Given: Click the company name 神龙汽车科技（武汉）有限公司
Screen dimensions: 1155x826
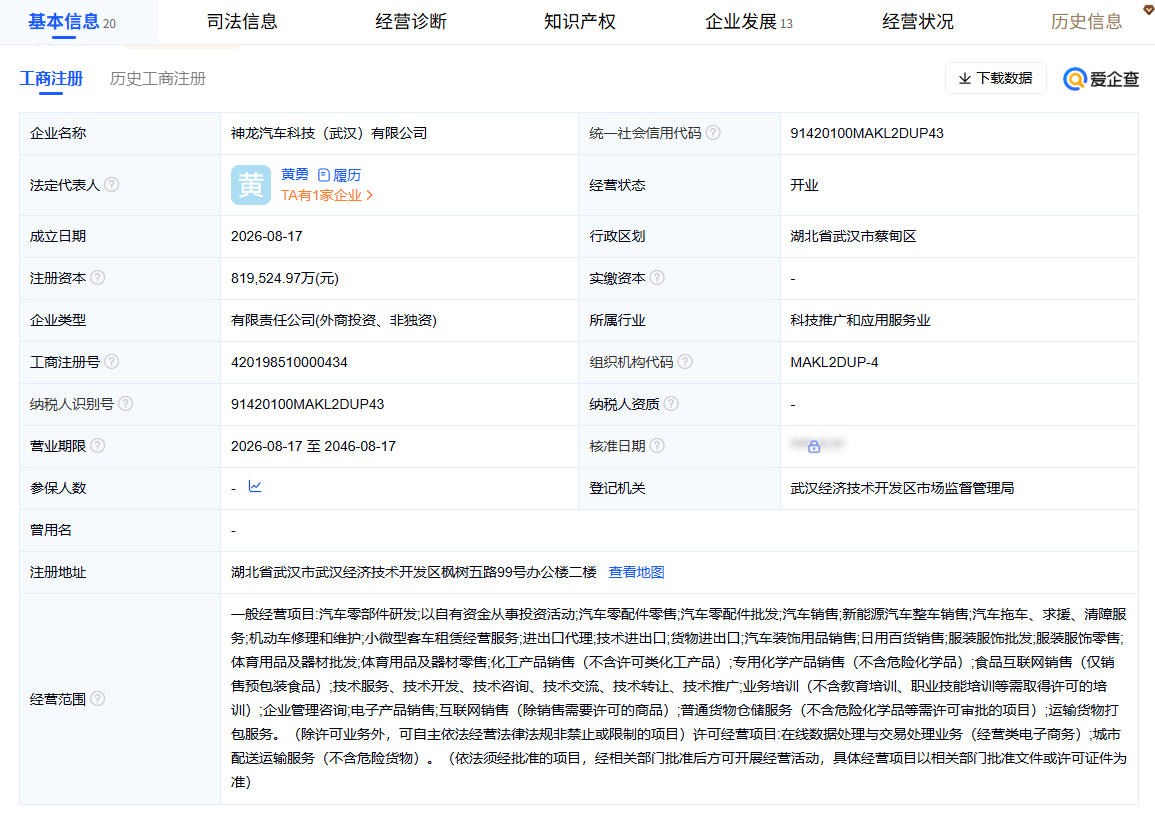Looking at the screenshot, I should pyautogui.click(x=329, y=133).
